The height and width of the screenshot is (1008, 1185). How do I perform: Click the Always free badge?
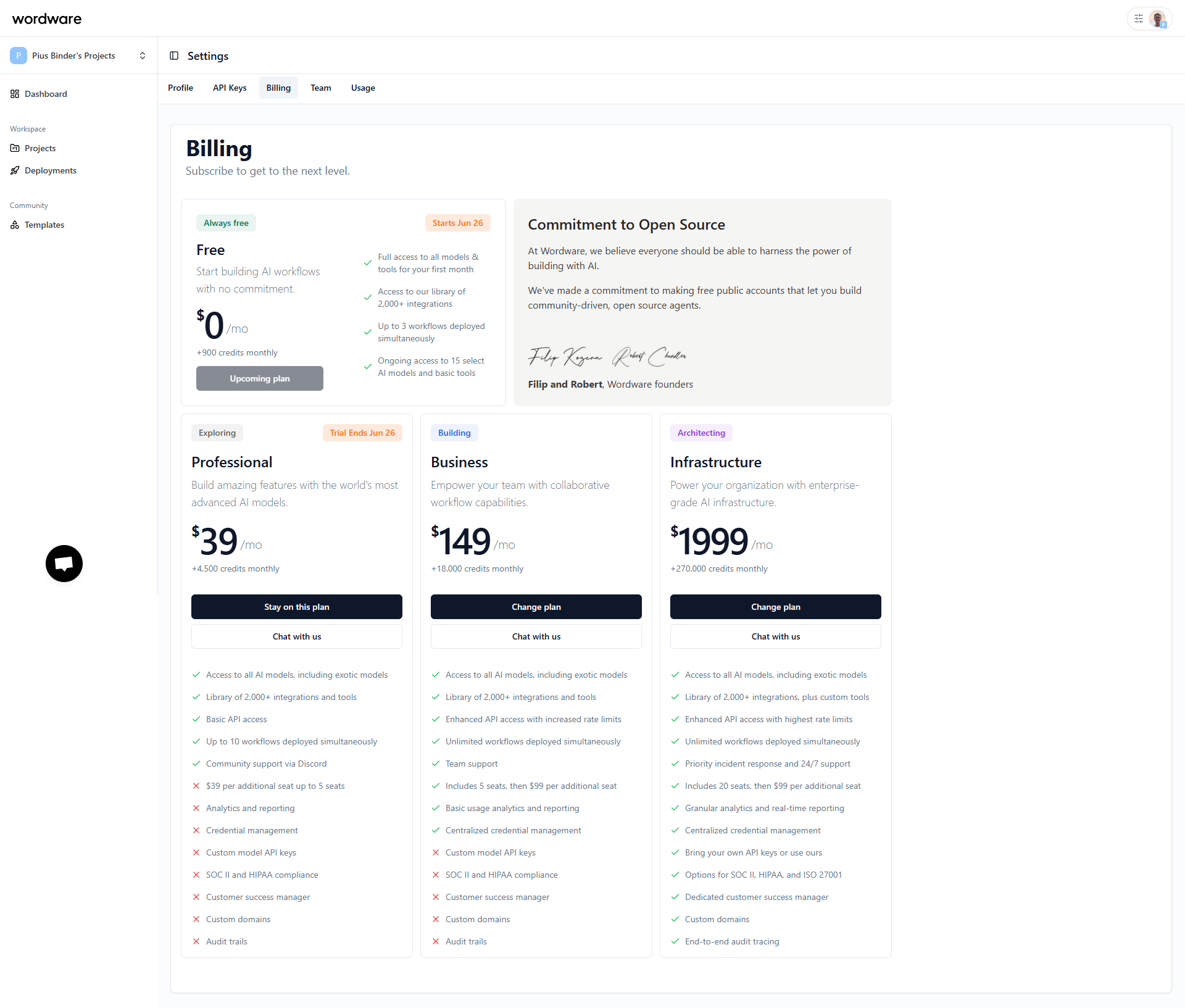tap(226, 223)
